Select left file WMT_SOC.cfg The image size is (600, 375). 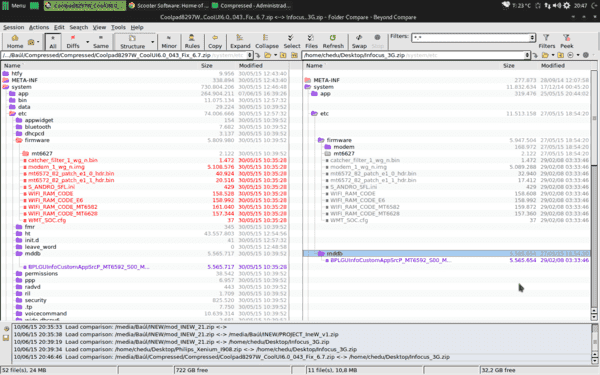tap(47, 220)
